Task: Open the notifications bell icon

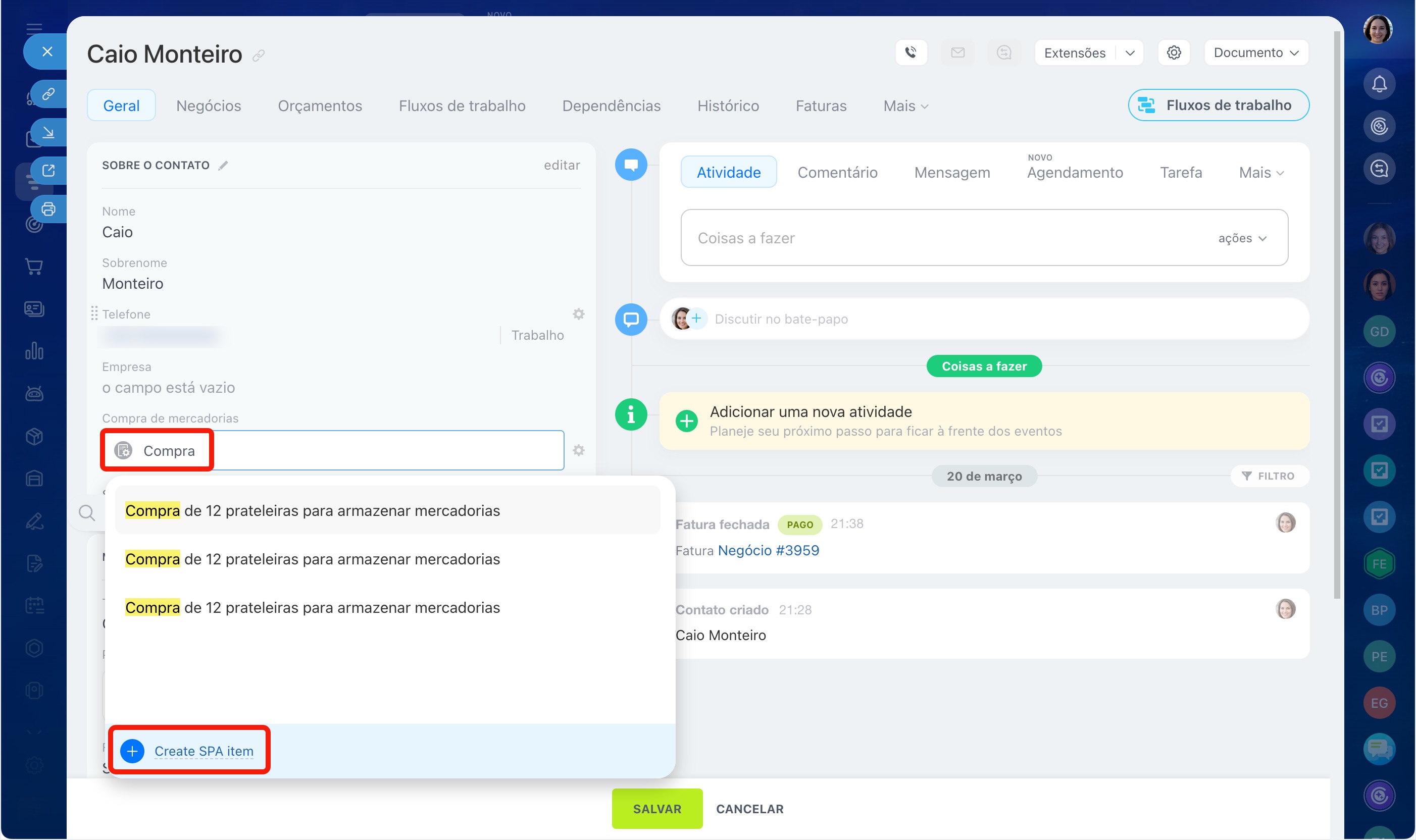Action: click(x=1379, y=84)
